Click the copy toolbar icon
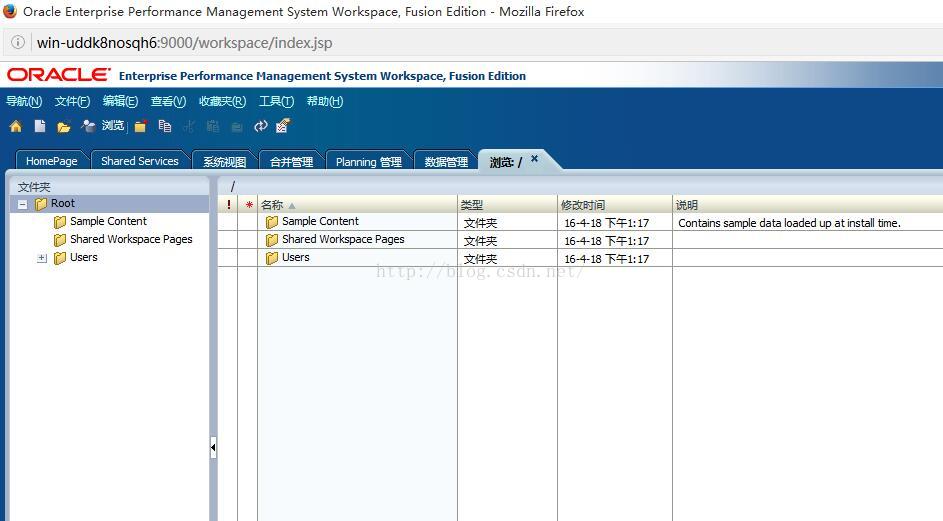Screen dimensions: 943x521 tap(164, 126)
